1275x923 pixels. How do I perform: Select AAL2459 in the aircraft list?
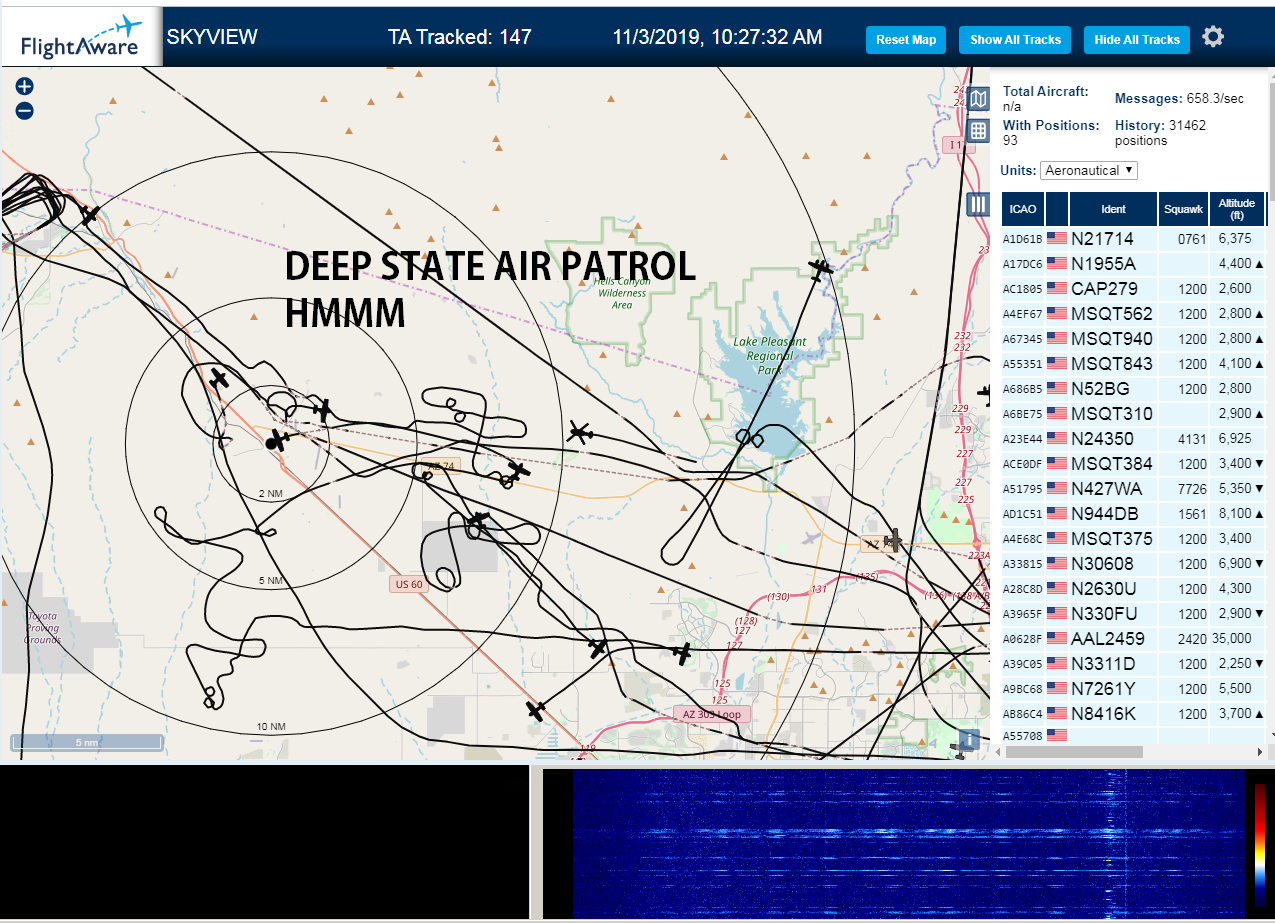(x=1134, y=639)
